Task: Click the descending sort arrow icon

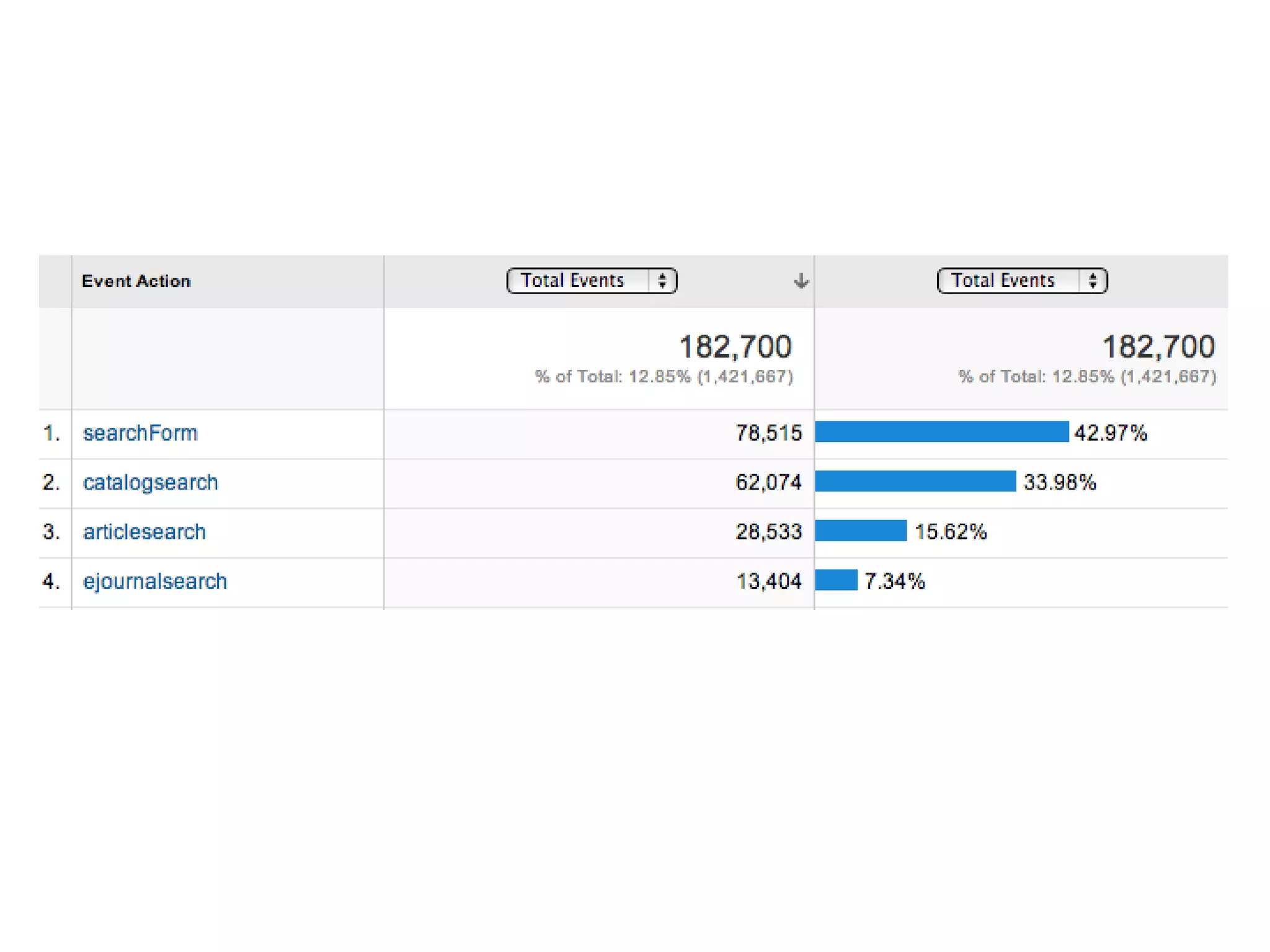Action: 801,281
